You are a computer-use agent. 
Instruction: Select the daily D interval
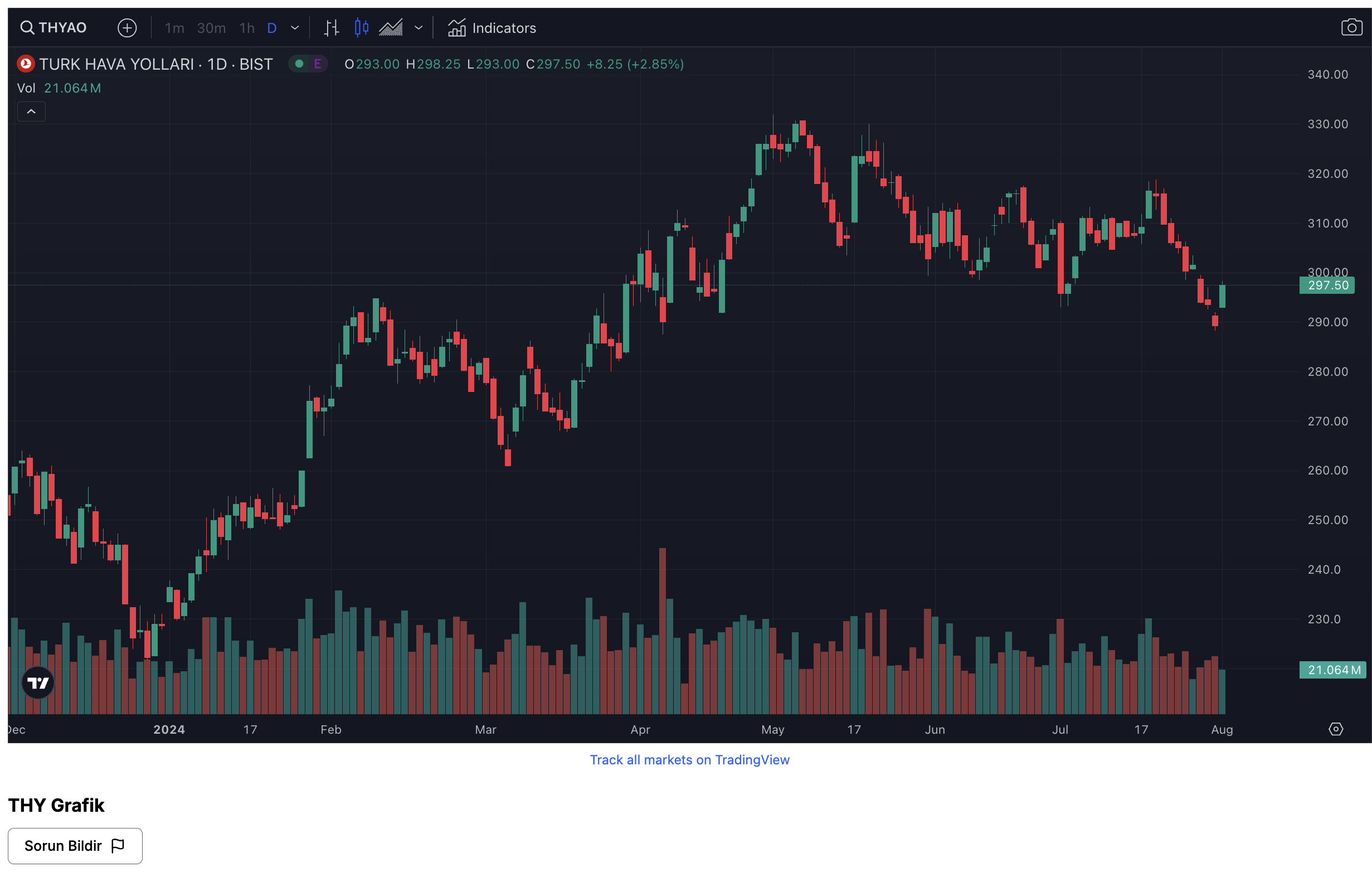pyautogui.click(x=272, y=28)
